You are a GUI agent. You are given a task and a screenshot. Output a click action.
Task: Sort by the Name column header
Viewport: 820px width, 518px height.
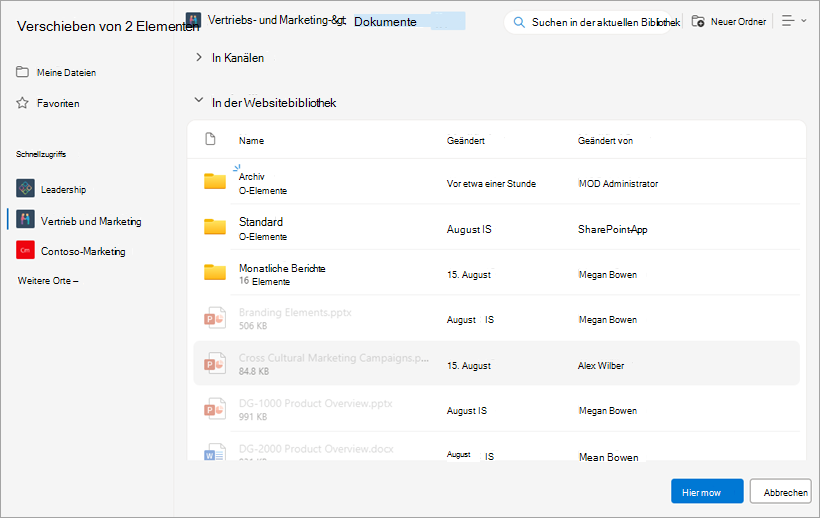coord(252,141)
